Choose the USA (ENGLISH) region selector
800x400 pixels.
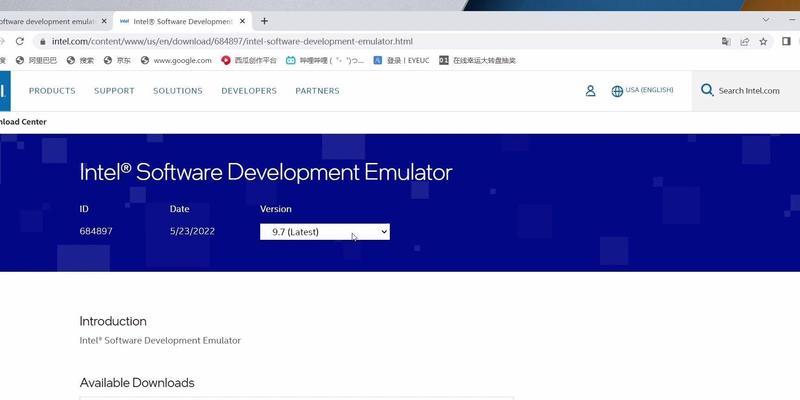(x=649, y=90)
